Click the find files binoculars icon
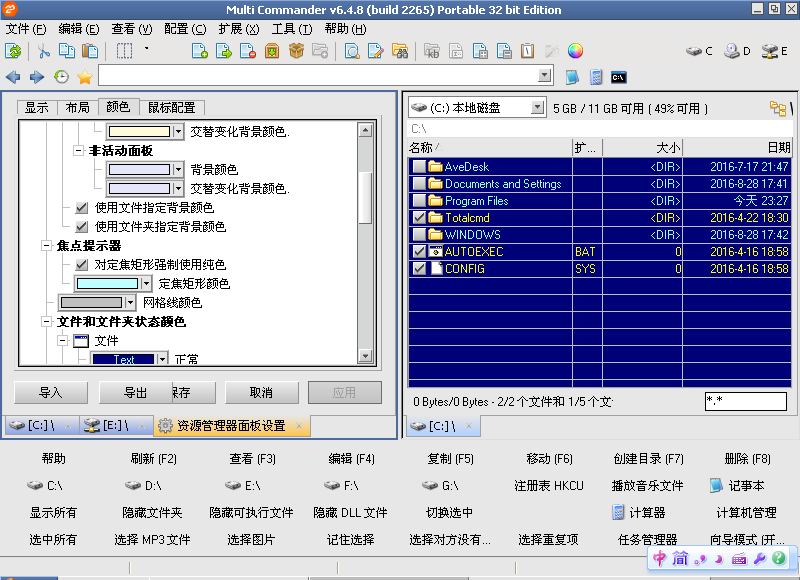The image size is (800, 580). 399,51
